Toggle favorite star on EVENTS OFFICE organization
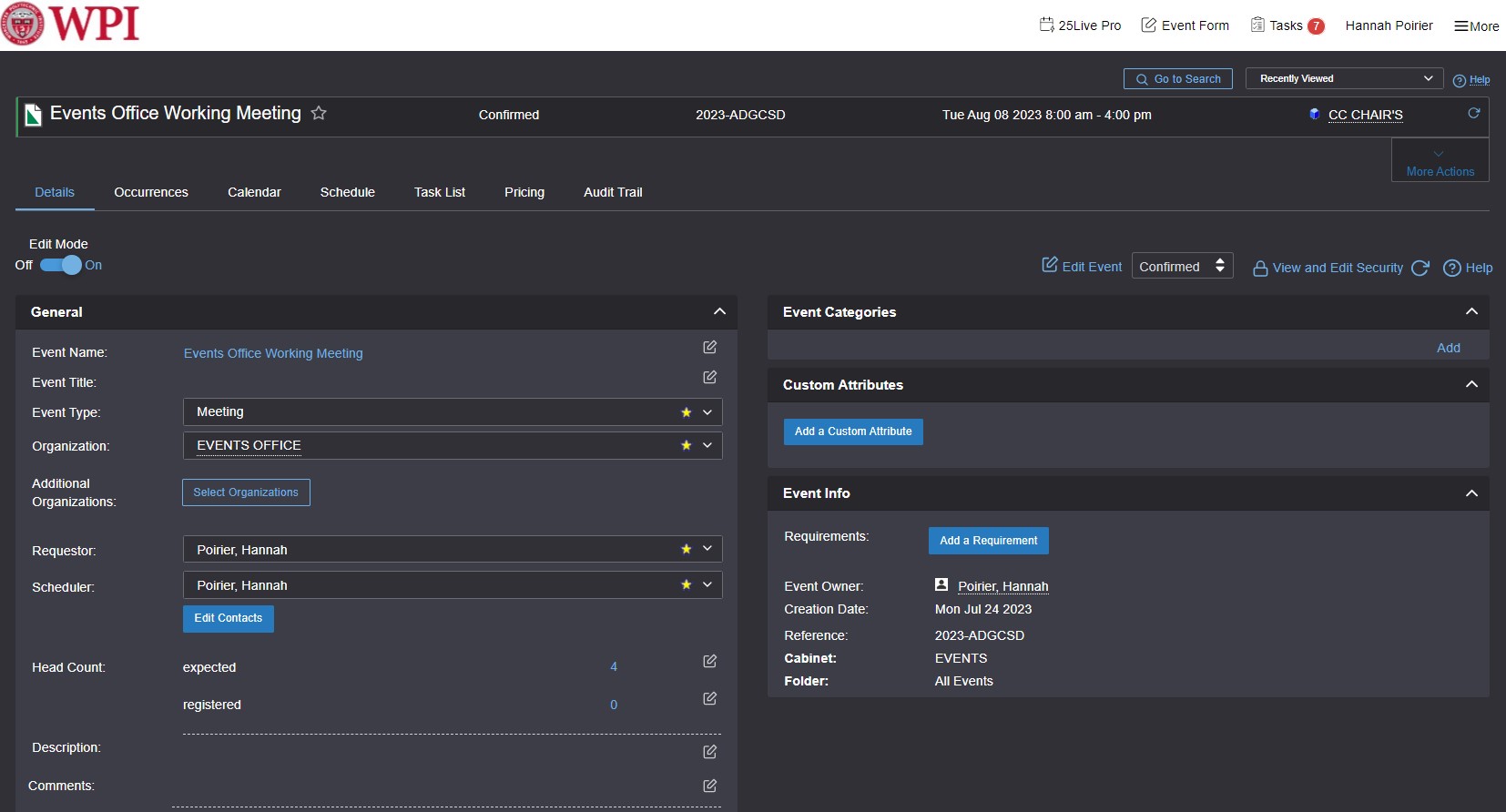Image resolution: width=1506 pixels, height=812 pixels. (x=687, y=446)
